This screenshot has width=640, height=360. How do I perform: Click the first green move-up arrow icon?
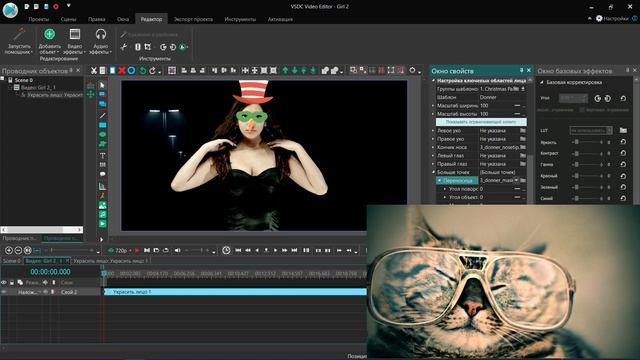tap(285, 71)
